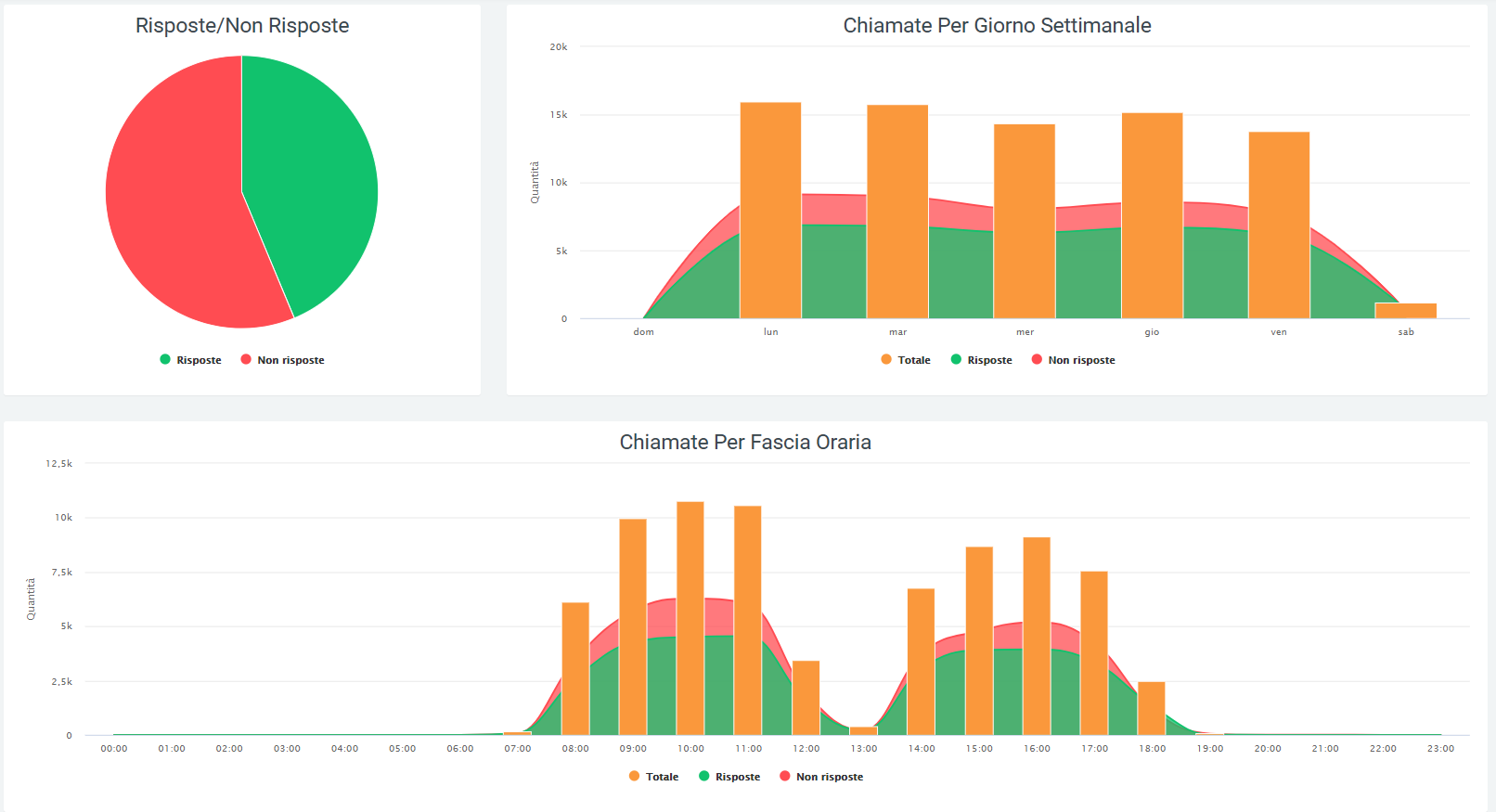
Task: Click the small 13:00 orange bar
Action: tap(863, 731)
